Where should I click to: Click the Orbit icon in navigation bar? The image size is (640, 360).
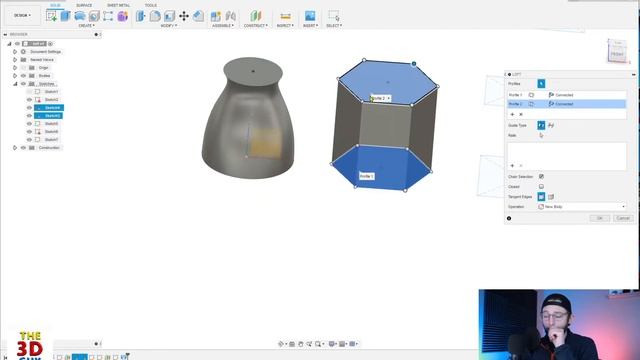point(281,344)
